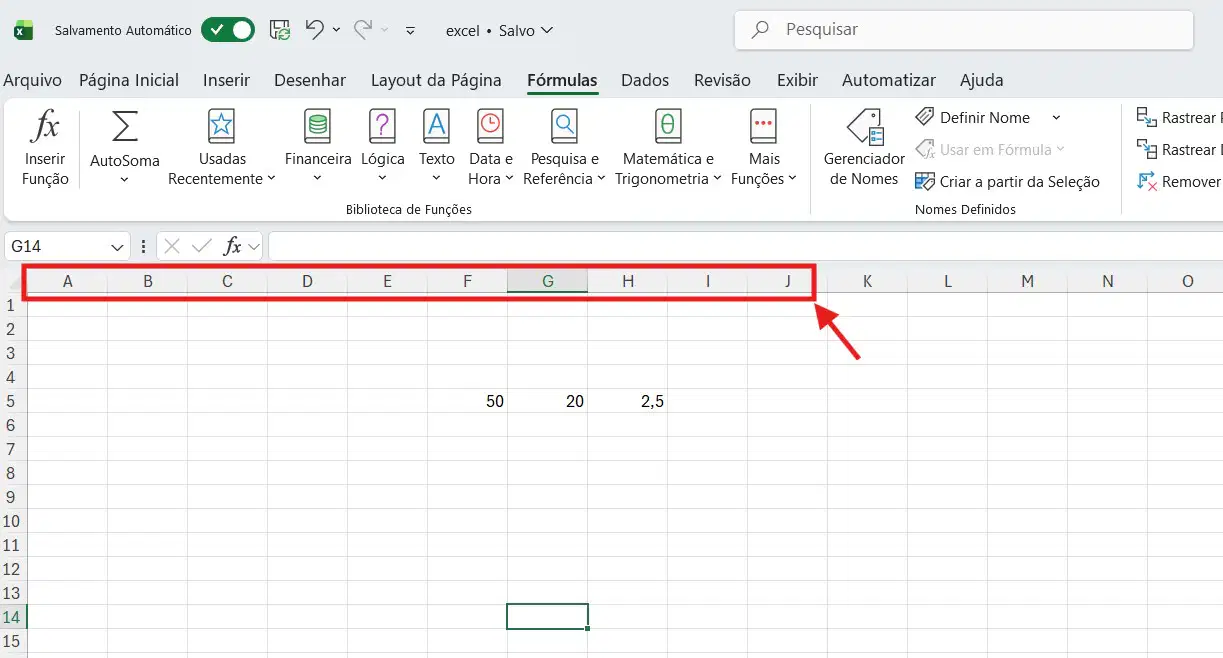This screenshot has height=658, width=1223.
Task: Open the Texto functions library
Action: pos(436,148)
